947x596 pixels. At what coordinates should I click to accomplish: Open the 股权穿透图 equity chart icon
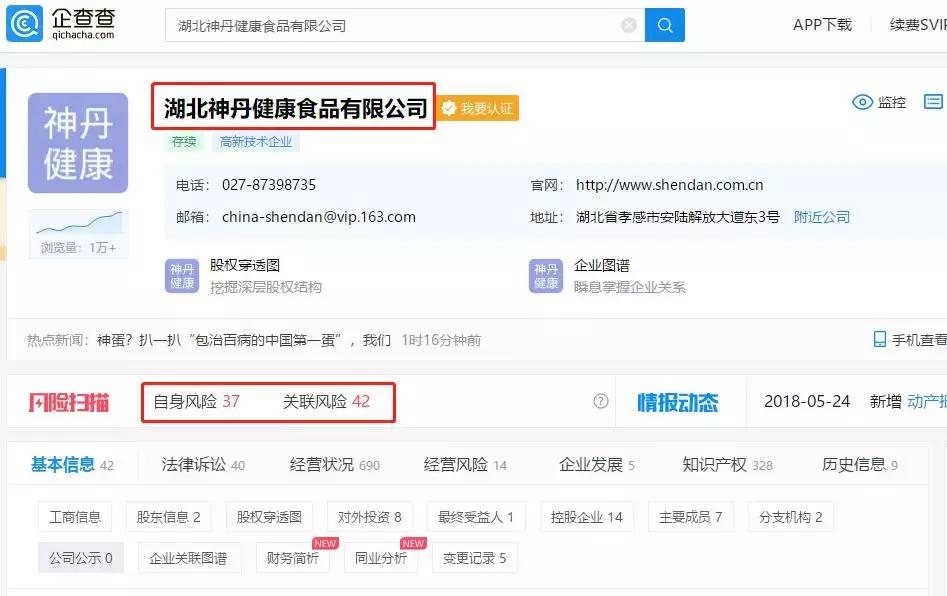(x=182, y=276)
